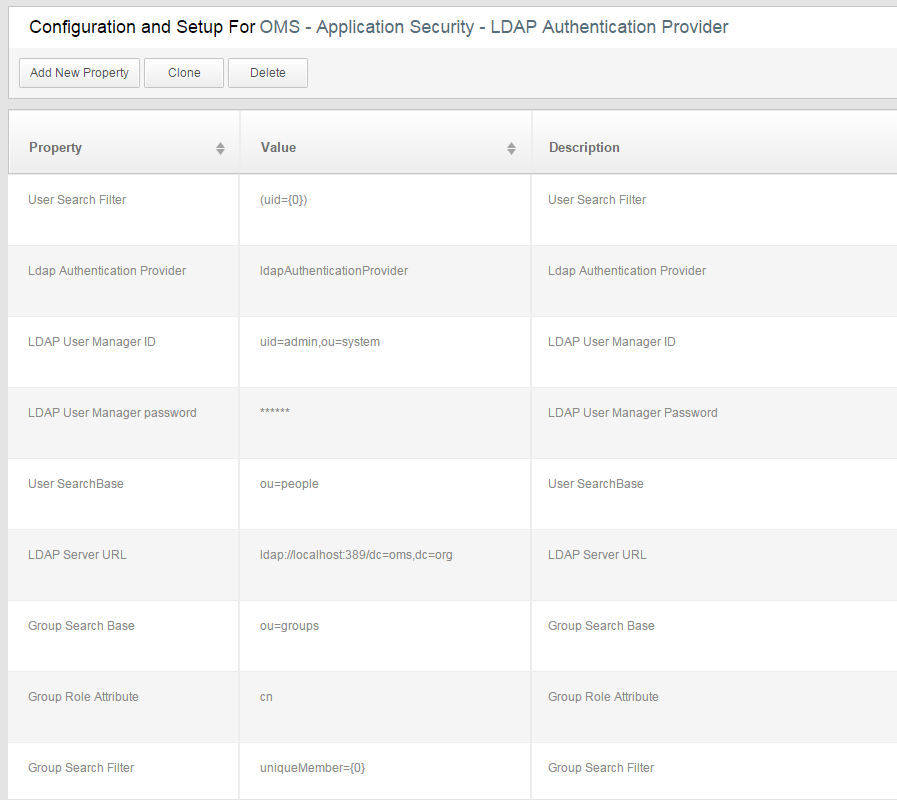897x800 pixels.
Task: Click the Add New Property button
Action: 79,73
